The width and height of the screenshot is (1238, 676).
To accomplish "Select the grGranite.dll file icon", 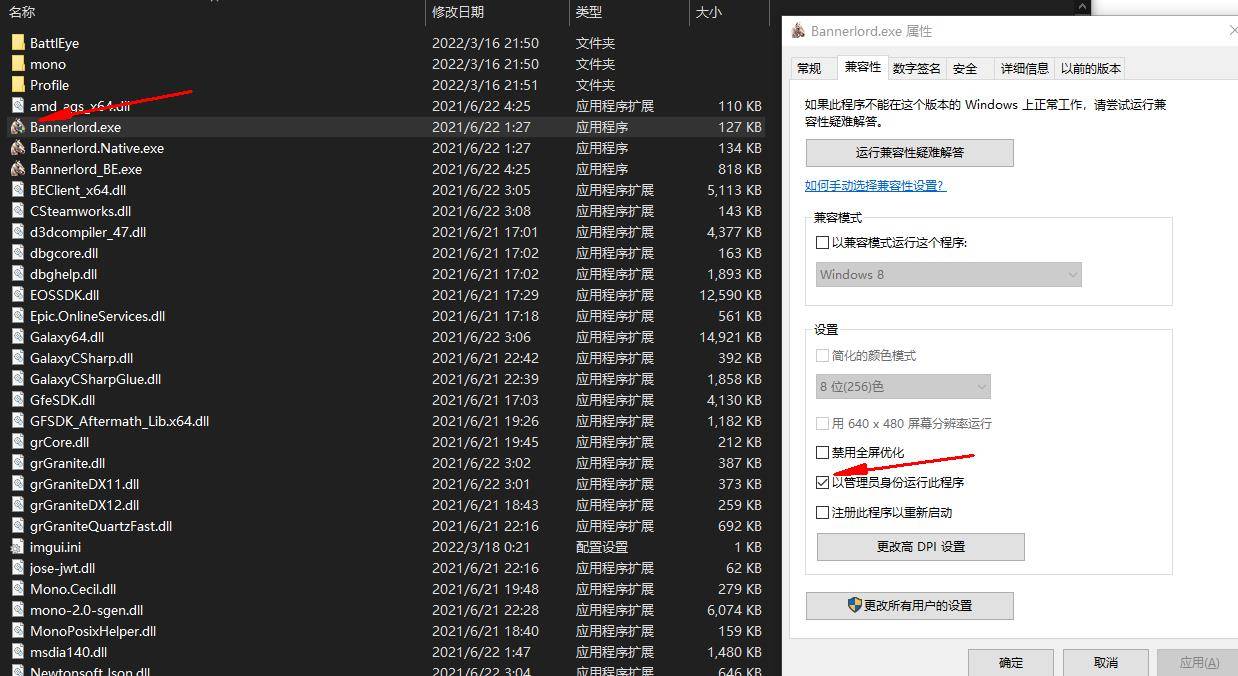I will click(x=18, y=463).
